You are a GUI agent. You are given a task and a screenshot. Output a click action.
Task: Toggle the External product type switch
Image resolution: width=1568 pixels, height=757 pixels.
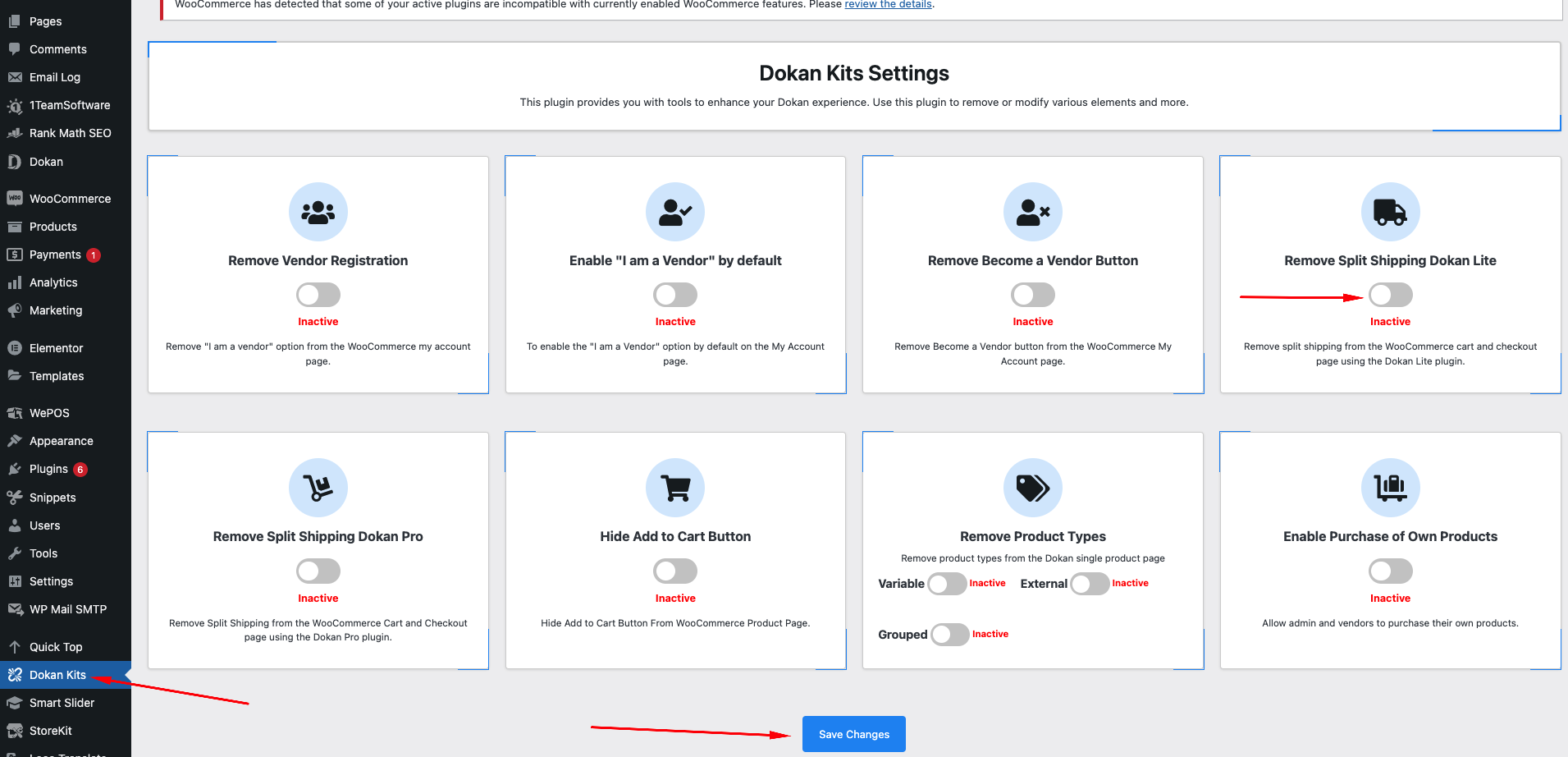1090,584
